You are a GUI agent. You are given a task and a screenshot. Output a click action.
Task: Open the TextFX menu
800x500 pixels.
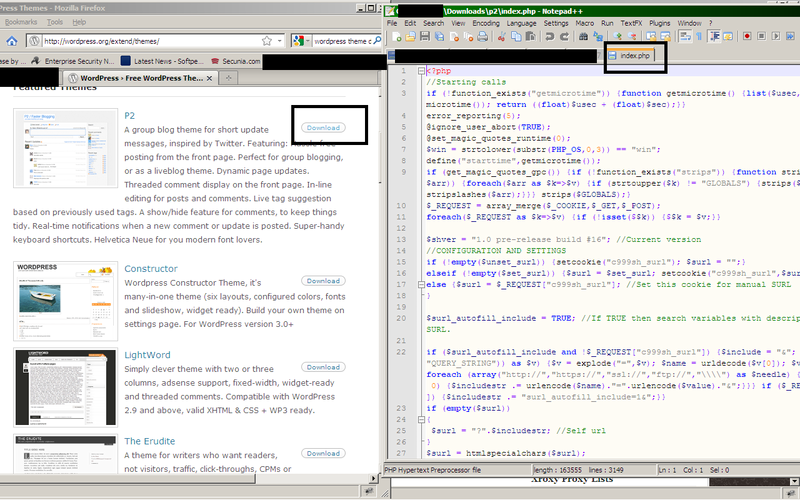tap(631, 23)
